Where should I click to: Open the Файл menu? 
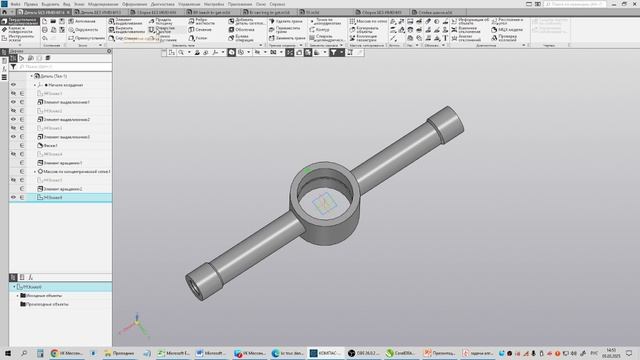click(x=15, y=4)
